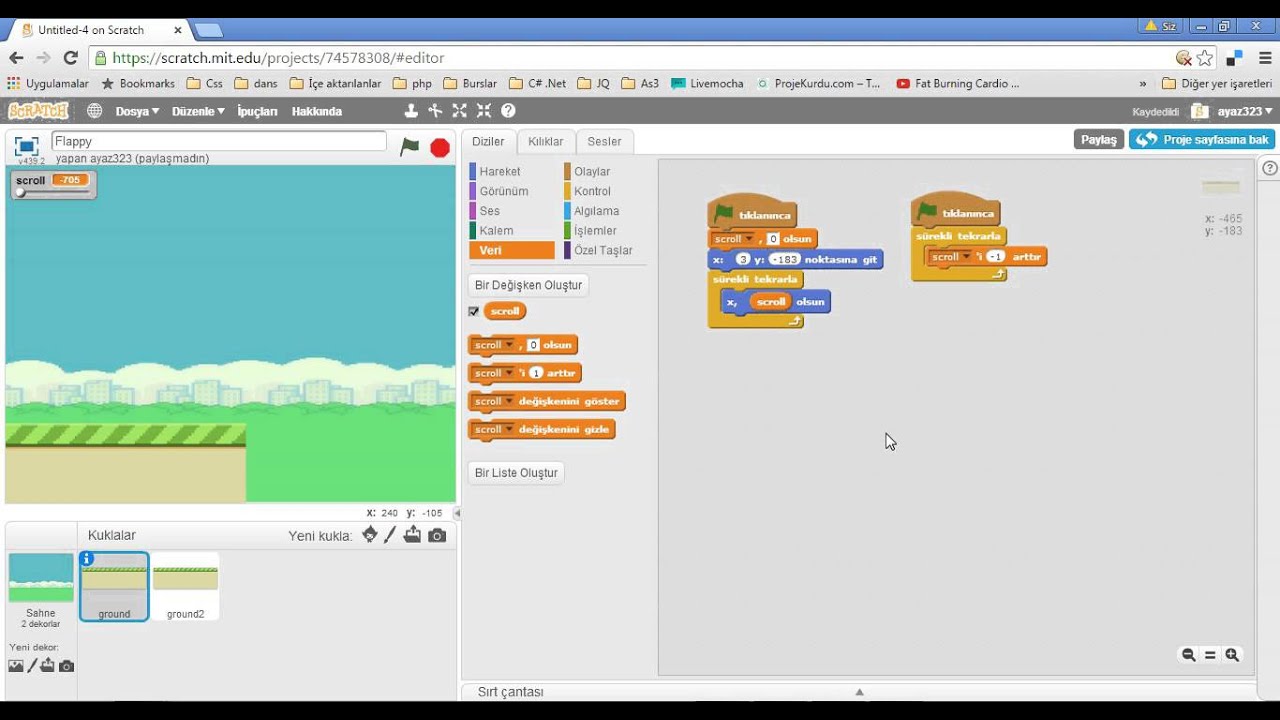
Task: Select Kontrol block category
Action: click(592, 191)
